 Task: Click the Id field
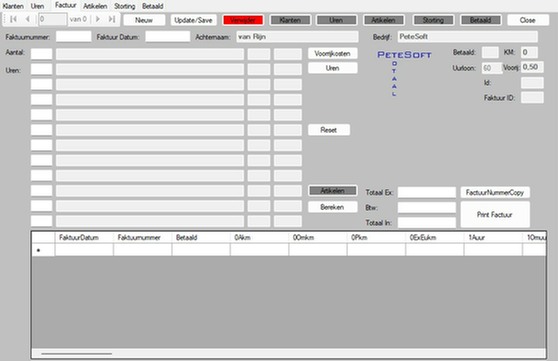click(532, 83)
